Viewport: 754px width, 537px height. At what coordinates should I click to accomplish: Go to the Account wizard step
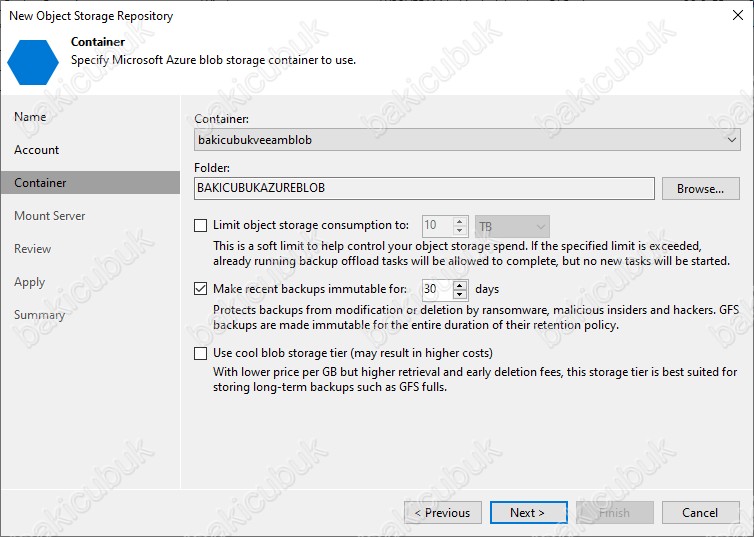pyautogui.click(x=37, y=150)
